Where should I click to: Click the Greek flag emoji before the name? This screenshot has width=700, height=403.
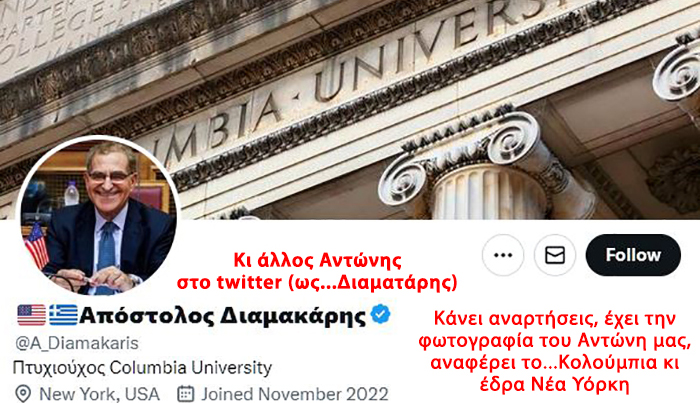tap(63, 315)
